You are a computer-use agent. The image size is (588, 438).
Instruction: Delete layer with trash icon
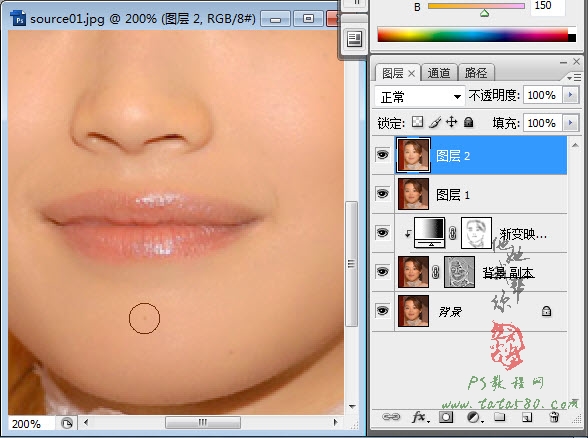point(554,417)
